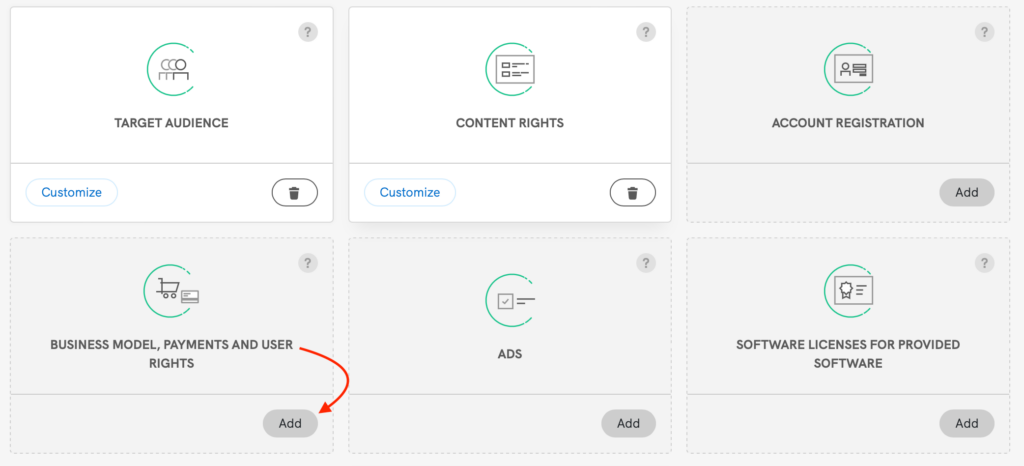Customize the Target Audience section

(71, 192)
